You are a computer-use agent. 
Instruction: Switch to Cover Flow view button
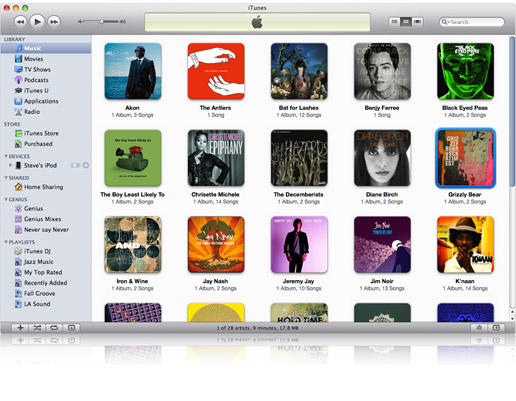(417, 22)
